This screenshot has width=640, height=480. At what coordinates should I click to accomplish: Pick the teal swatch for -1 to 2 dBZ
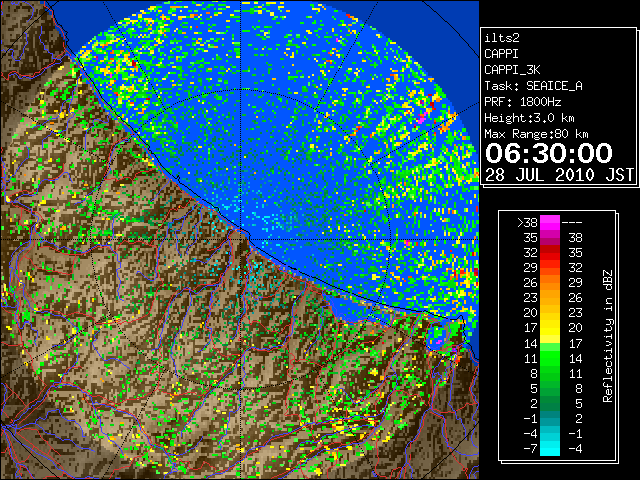click(550, 419)
